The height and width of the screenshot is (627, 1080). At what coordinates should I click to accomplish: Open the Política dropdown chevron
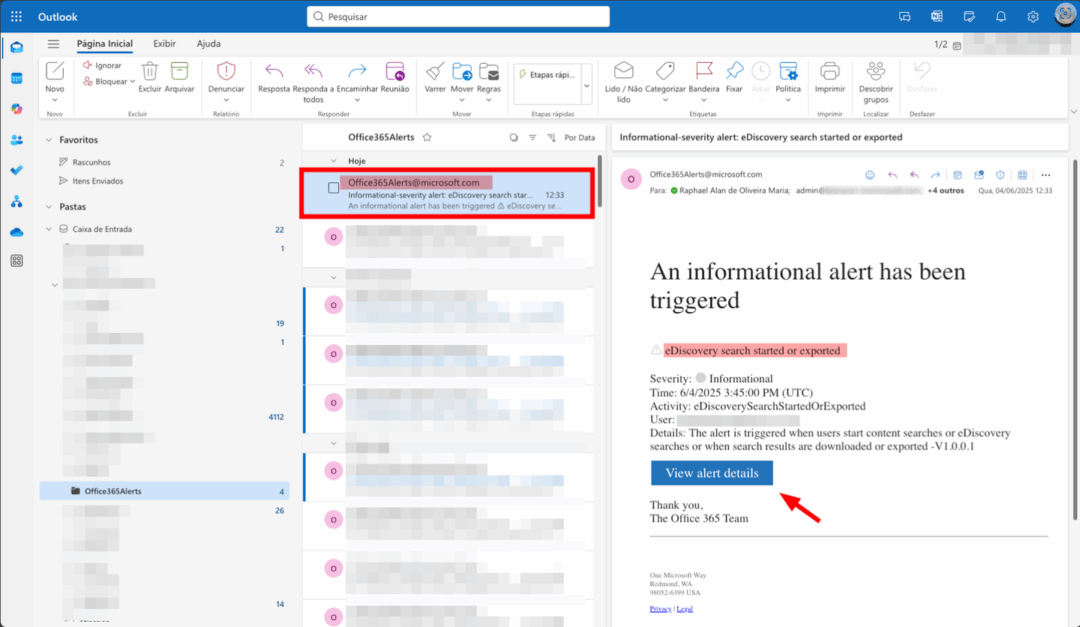click(x=788, y=100)
